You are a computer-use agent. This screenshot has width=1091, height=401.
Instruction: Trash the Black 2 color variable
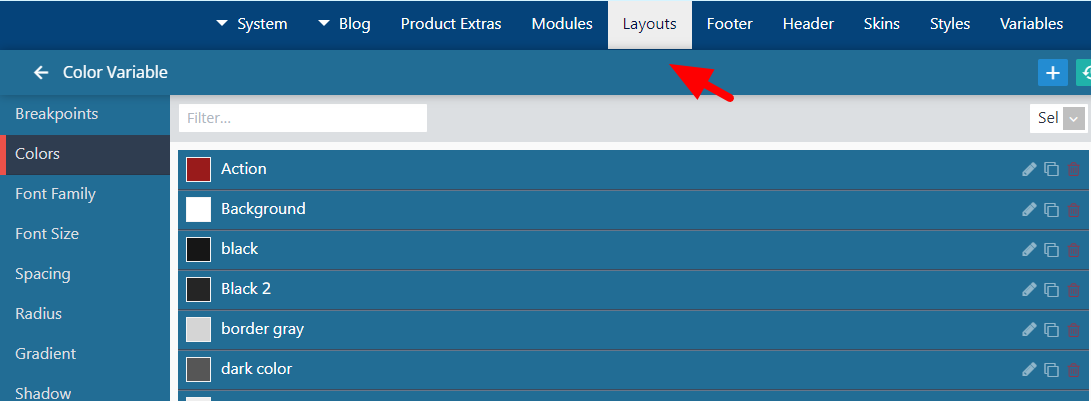tap(1074, 290)
